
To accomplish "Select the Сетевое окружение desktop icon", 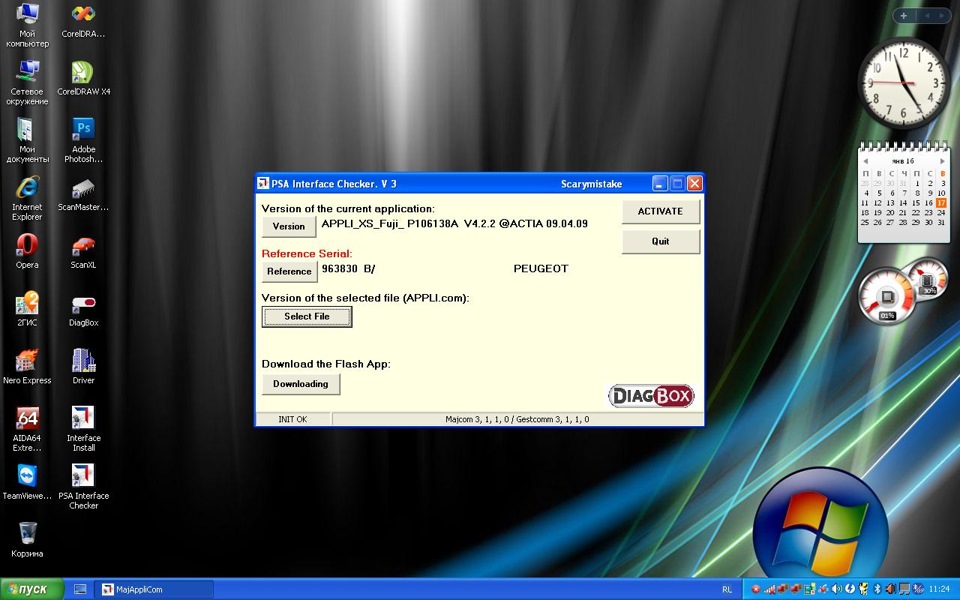I will pyautogui.click(x=27, y=83).
